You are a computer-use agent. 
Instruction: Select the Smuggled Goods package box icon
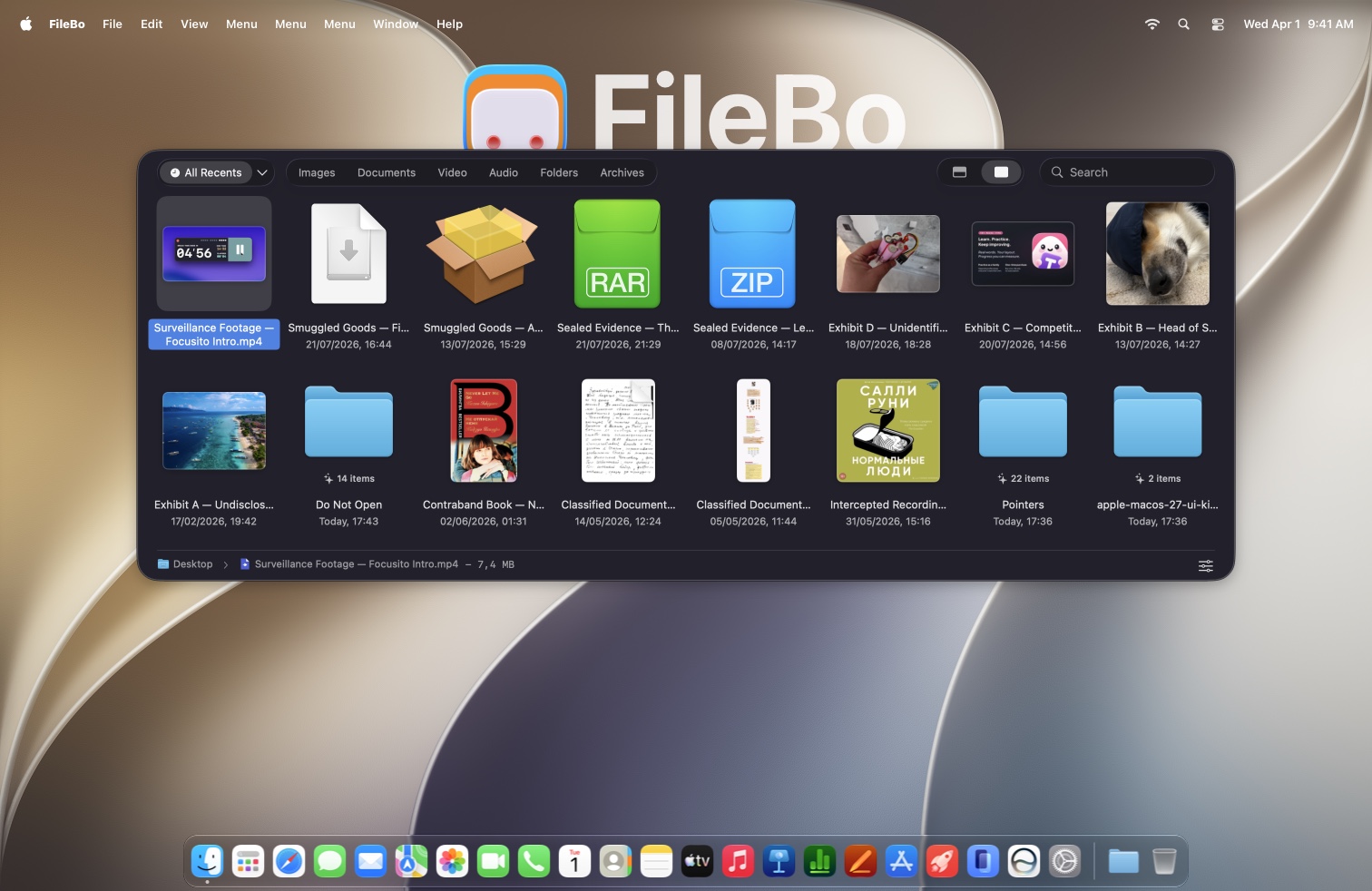click(x=483, y=253)
